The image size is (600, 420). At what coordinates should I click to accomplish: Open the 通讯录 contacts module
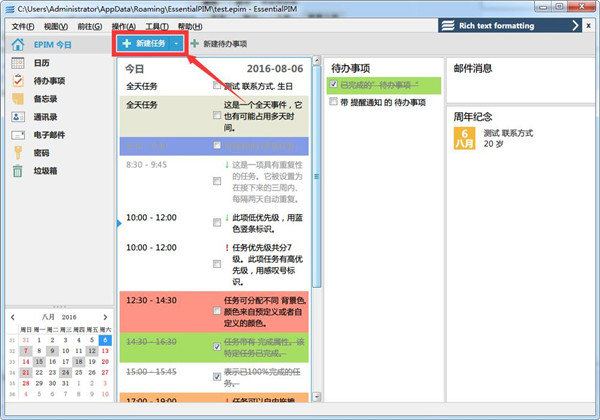45,117
